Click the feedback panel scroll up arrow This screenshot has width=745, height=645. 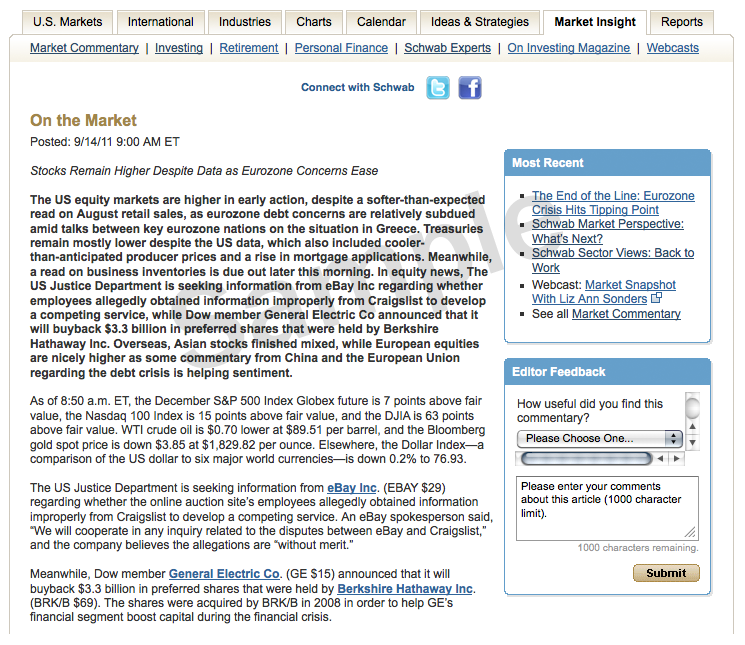pos(693,427)
